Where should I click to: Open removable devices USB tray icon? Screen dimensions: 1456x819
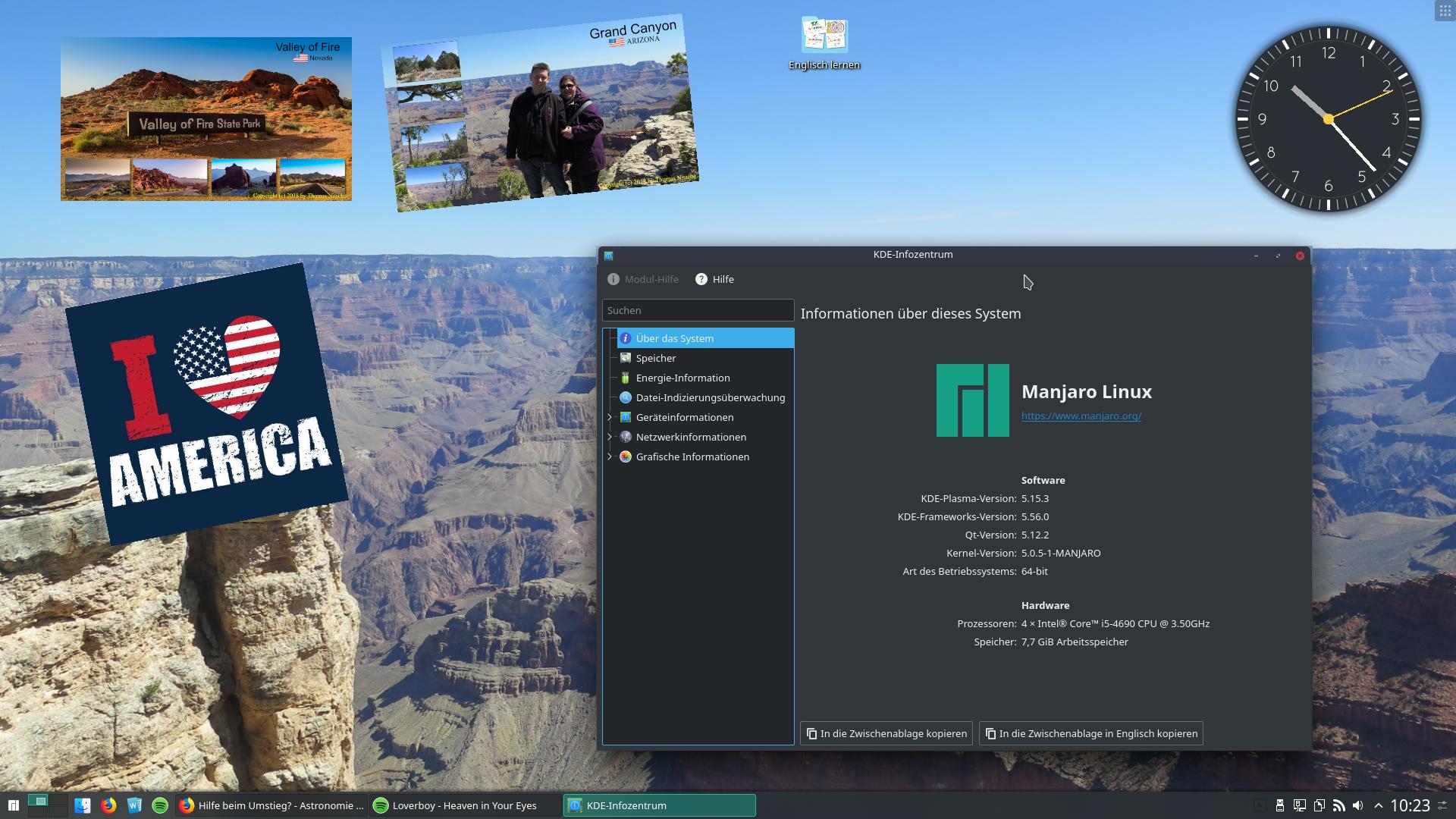pos(1280,805)
